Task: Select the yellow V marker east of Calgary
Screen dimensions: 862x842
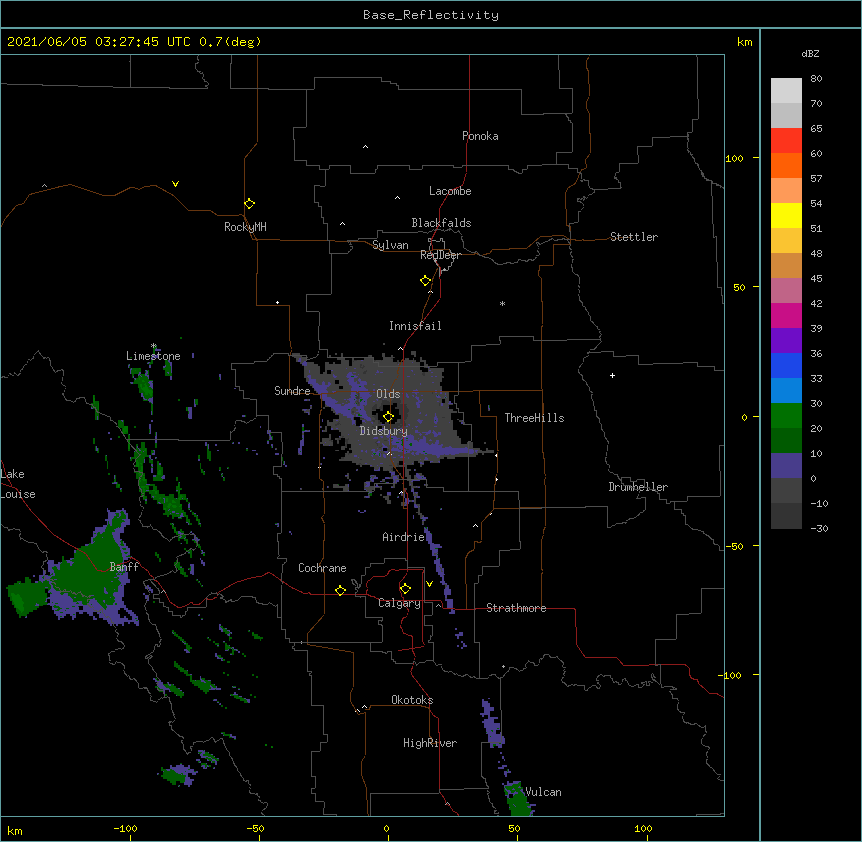Action: pyautogui.click(x=429, y=584)
